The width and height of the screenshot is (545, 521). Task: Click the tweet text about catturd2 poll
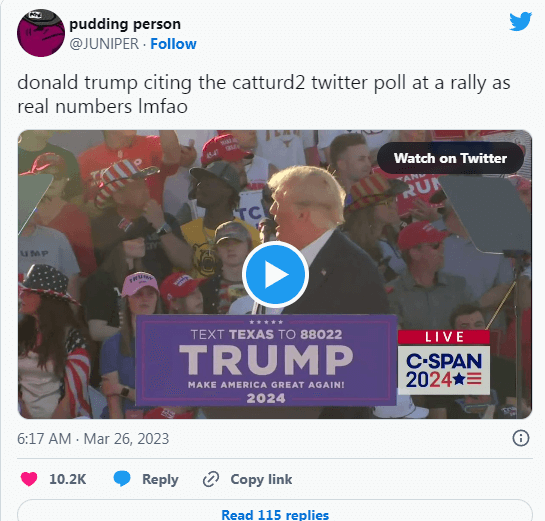point(264,94)
